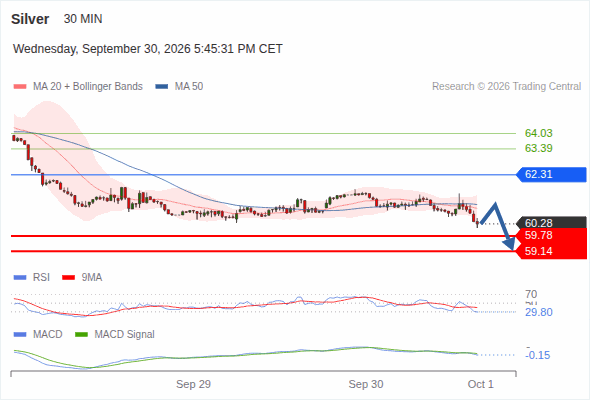Viewport: 590px width, 400px height.
Task: Click the RSI legend color marker
Action: 20,278
